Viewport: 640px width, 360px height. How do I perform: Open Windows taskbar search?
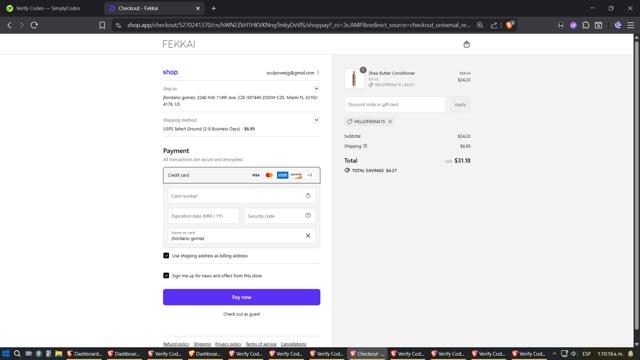(x=17, y=353)
